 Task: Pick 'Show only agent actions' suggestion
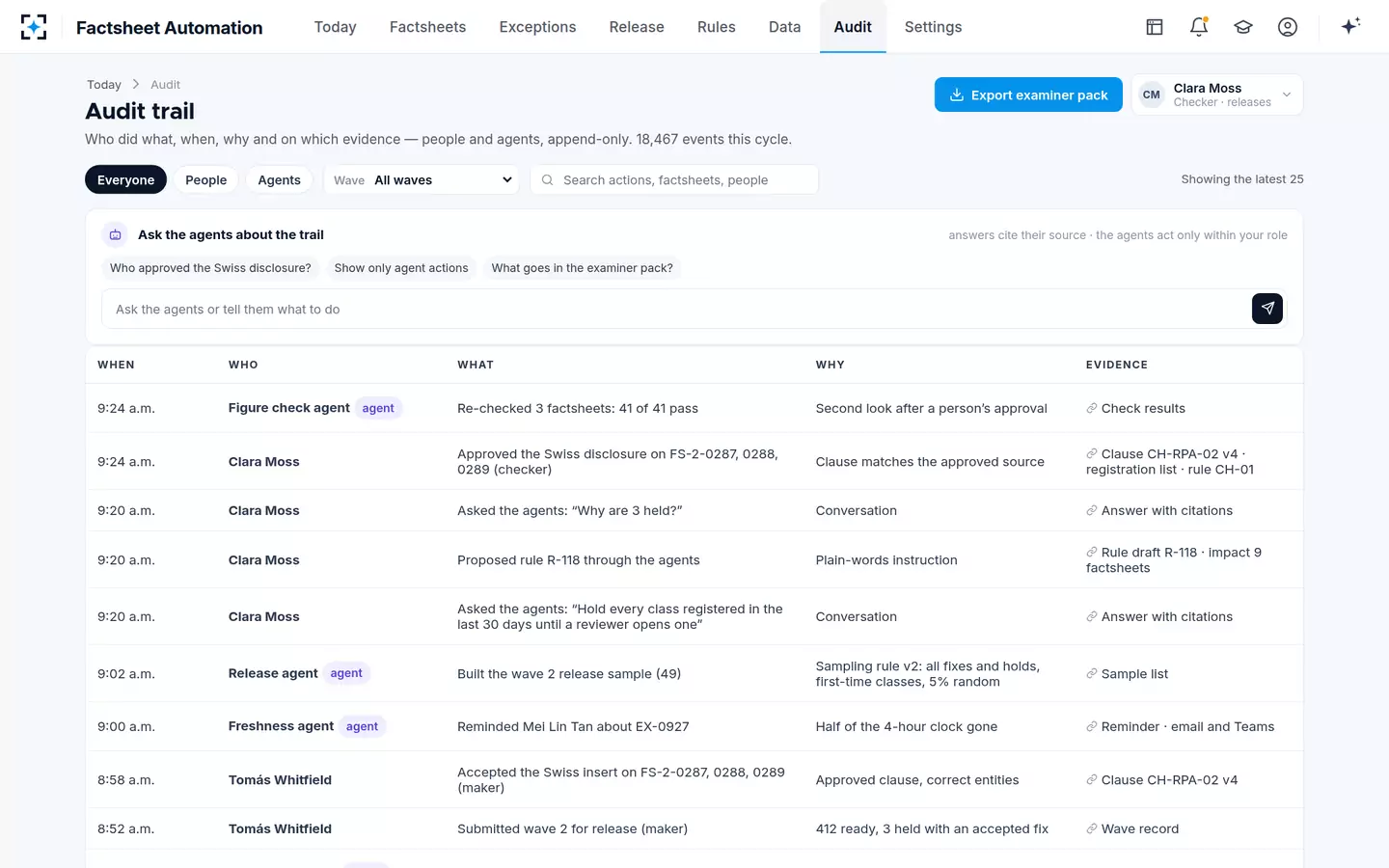click(401, 268)
